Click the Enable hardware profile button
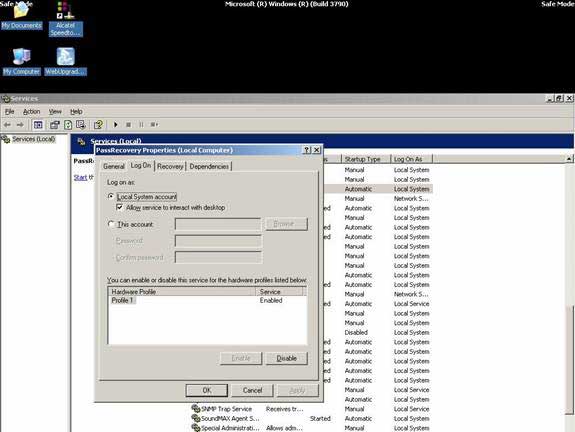575x432 pixels. click(x=241, y=358)
